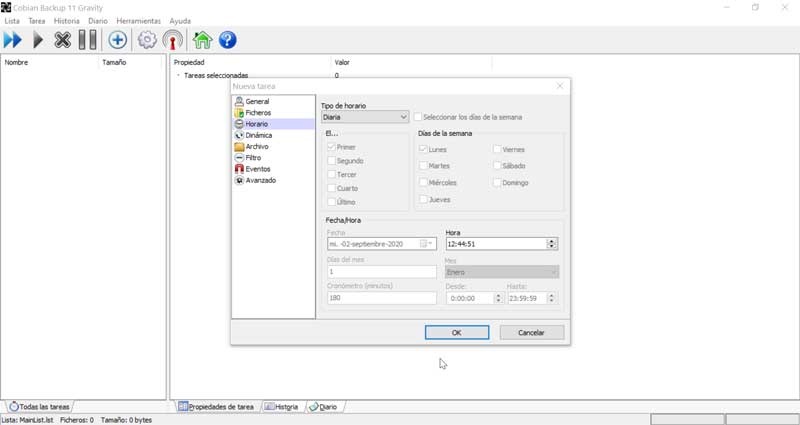The width and height of the screenshot is (800, 425).
Task: Run all tasks with double-arrow icon
Action: tap(13, 40)
